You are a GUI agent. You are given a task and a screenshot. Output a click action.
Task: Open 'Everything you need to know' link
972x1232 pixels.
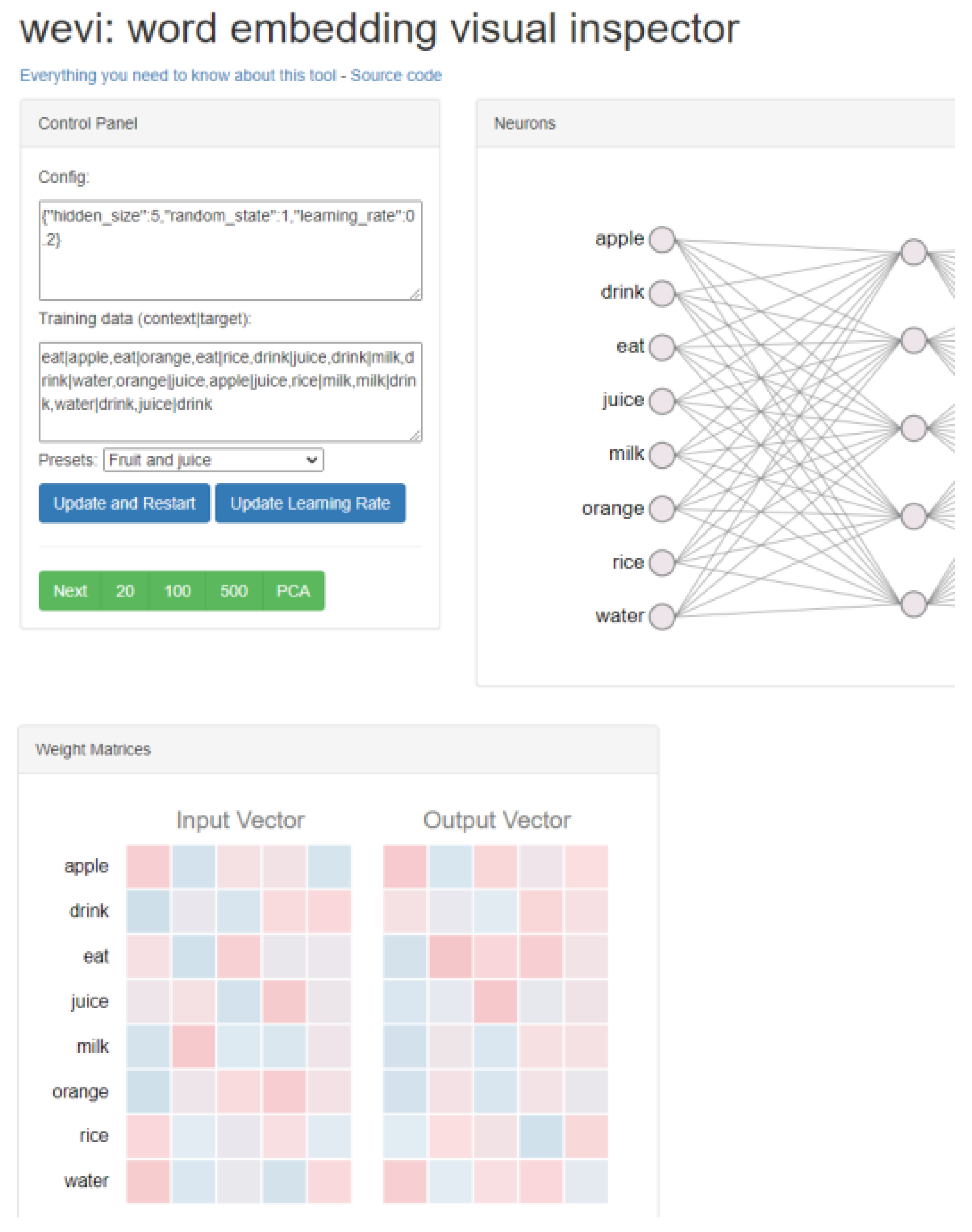tap(178, 75)
